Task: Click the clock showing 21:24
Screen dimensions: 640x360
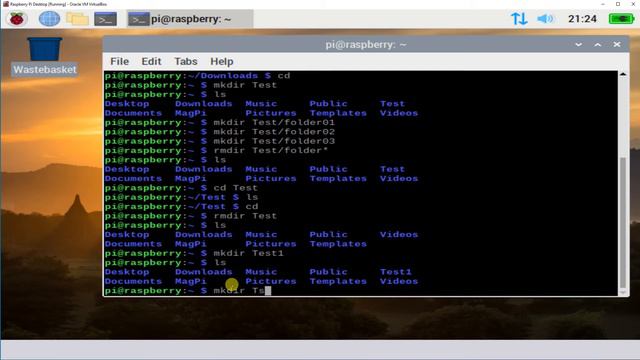Action: pos(582,19)
